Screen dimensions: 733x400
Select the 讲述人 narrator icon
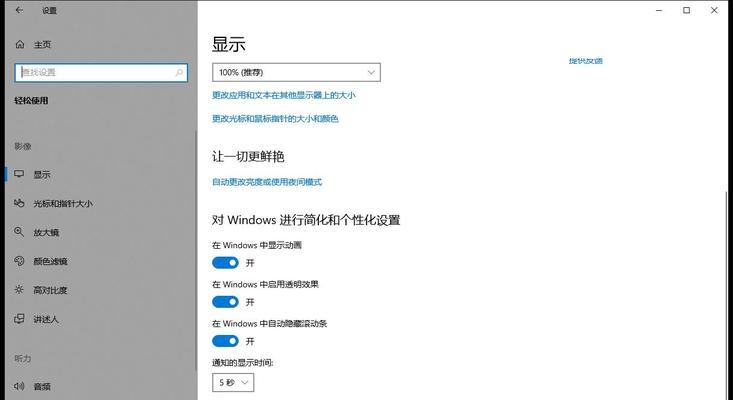[x=19, y=319]
